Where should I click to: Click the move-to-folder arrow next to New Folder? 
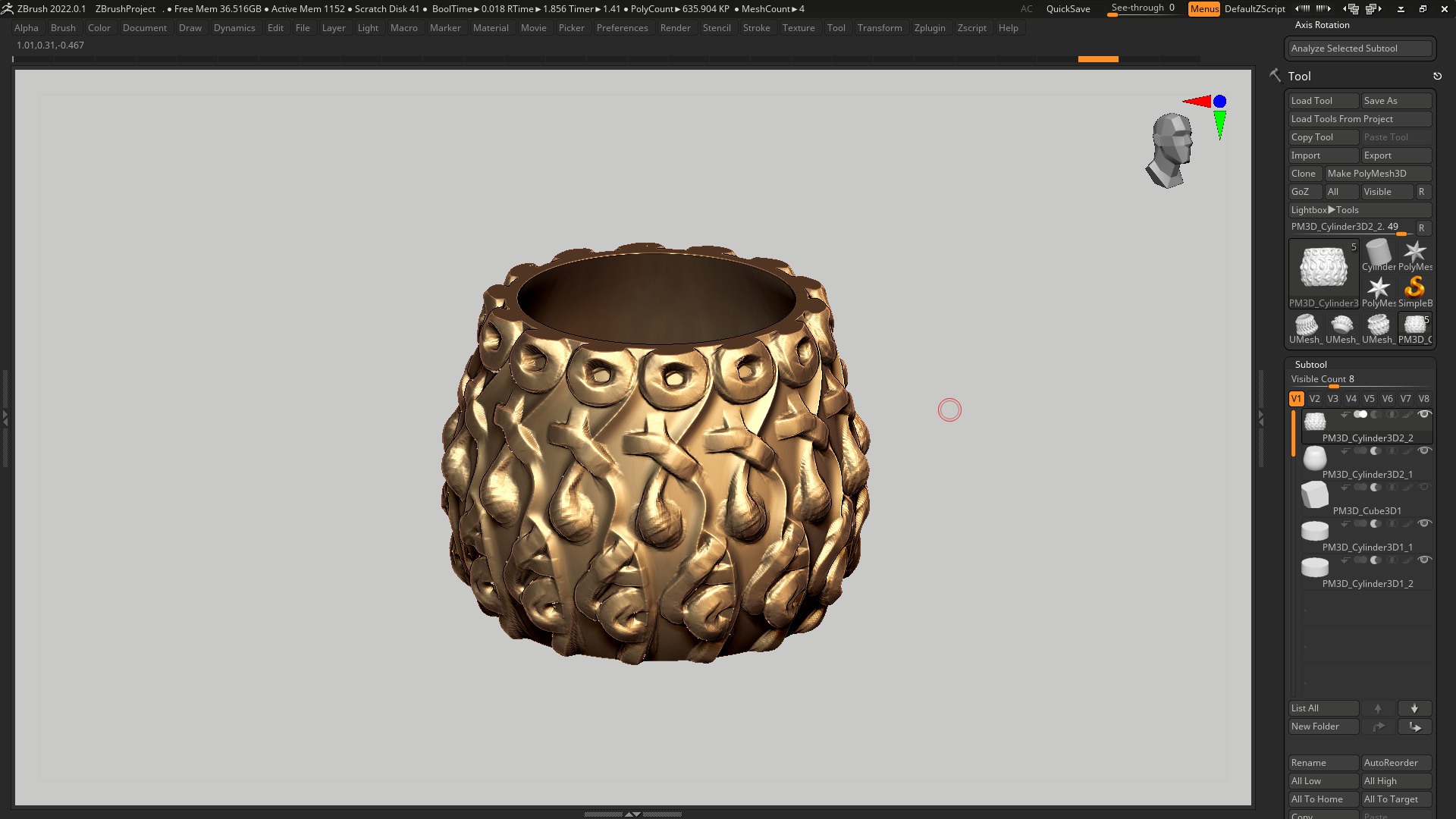click(1378, 726)
